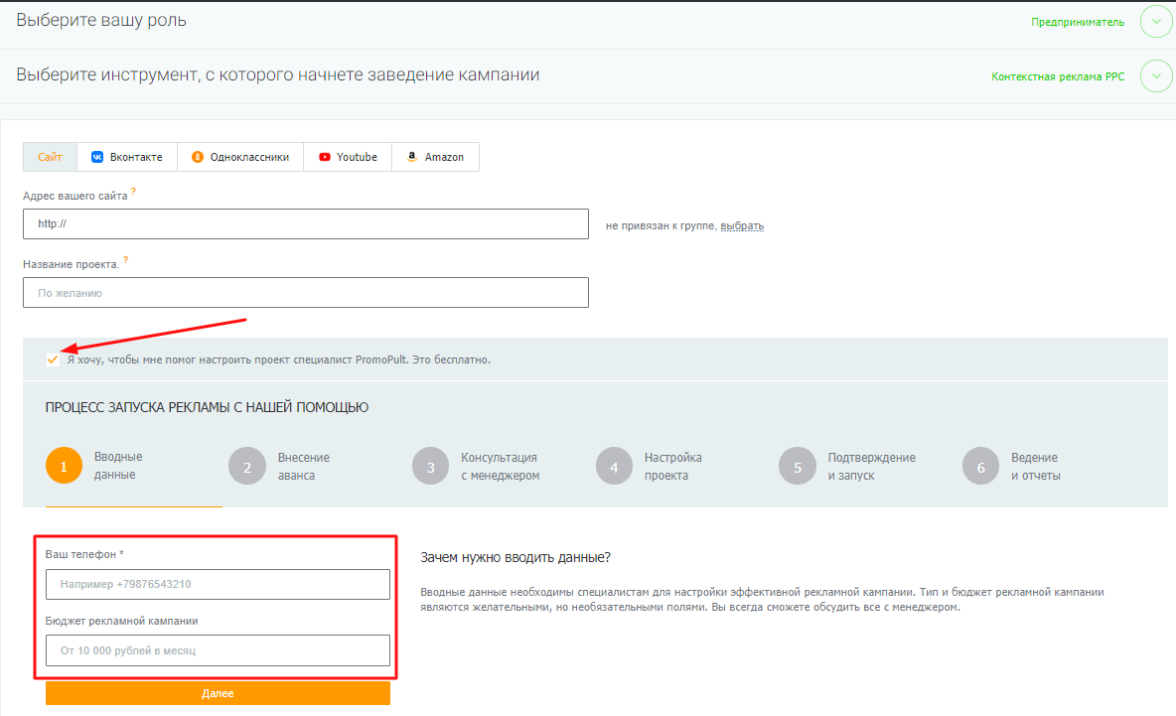This screenshot has height=716, width=1176.
Task: Click the site address 'http://' field
Action: [306, 224]
